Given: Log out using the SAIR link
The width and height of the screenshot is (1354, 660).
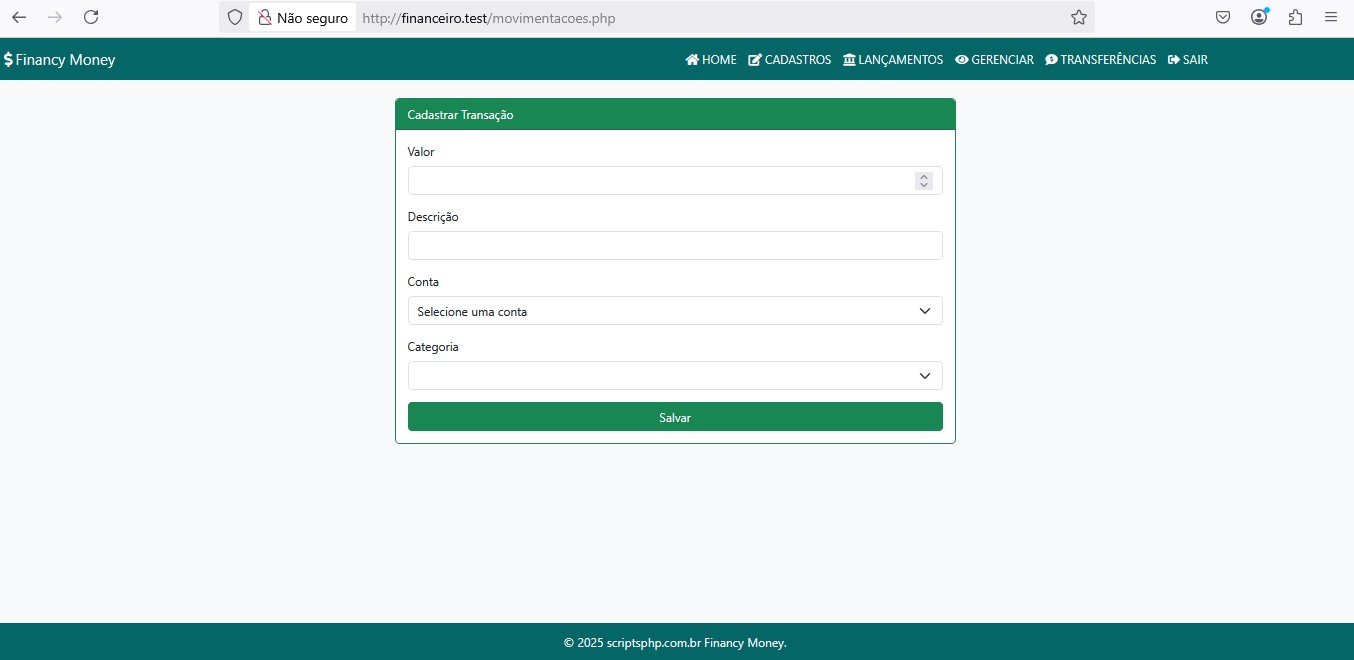Looking at the screenshot, I should pos(1187,60).
